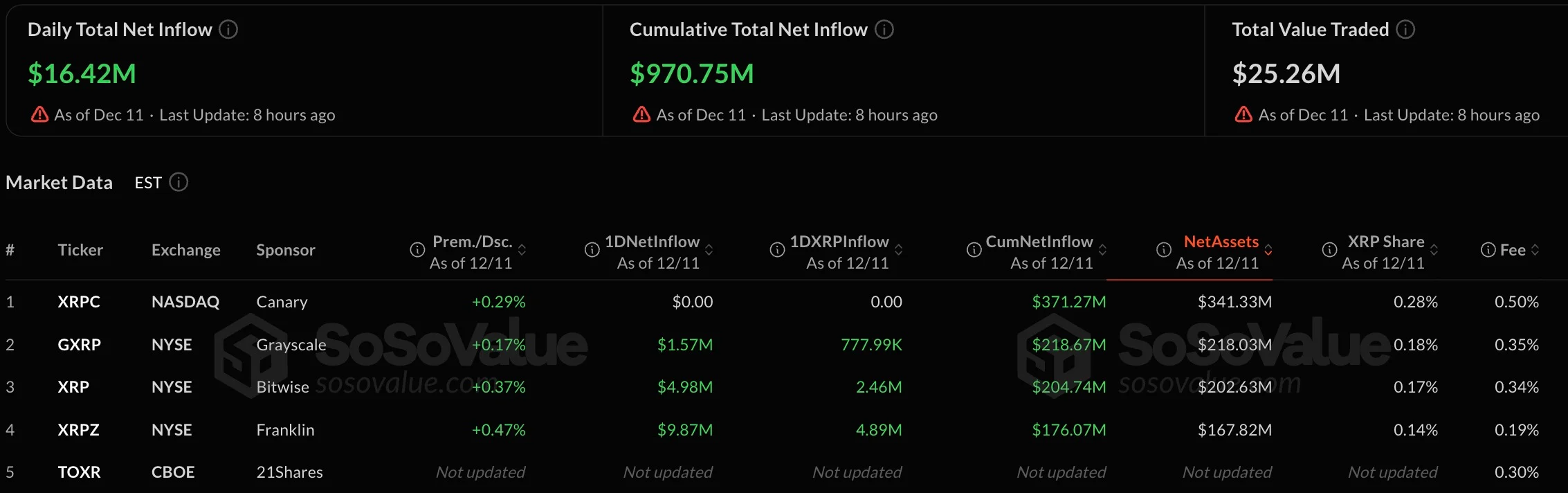Click warning icon under Daily Total Net Inflow
The image size is (1568, 493).
coord(39,115)
